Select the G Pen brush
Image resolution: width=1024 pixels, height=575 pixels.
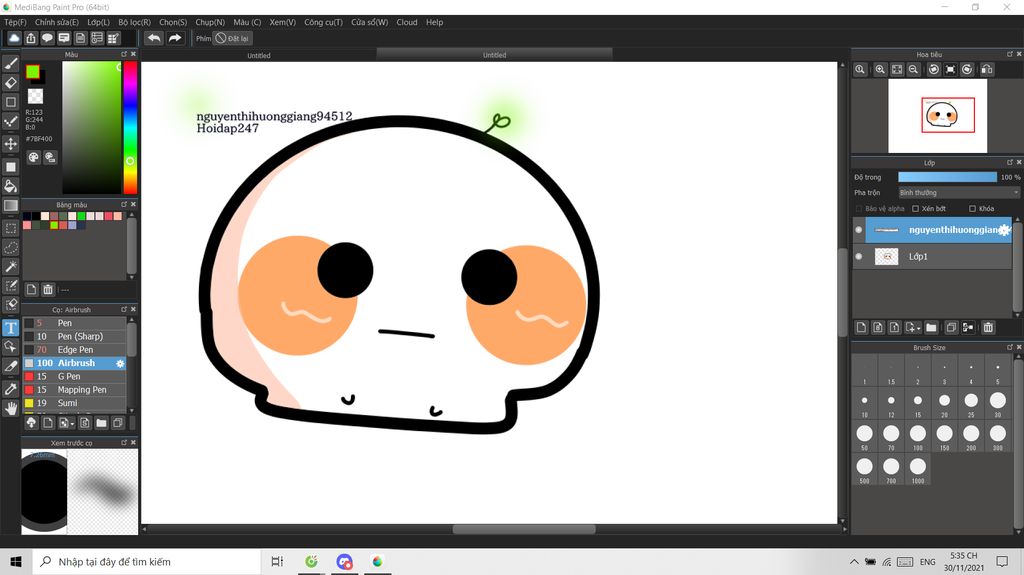[75, 376]
